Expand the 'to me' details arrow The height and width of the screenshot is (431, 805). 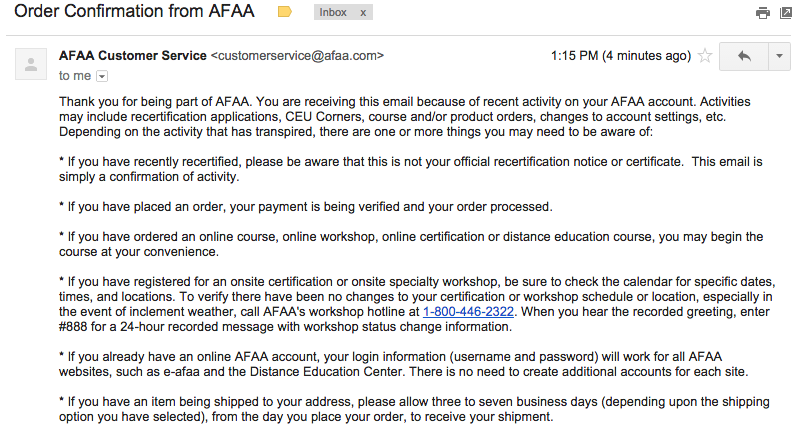(x=102, y=75)
